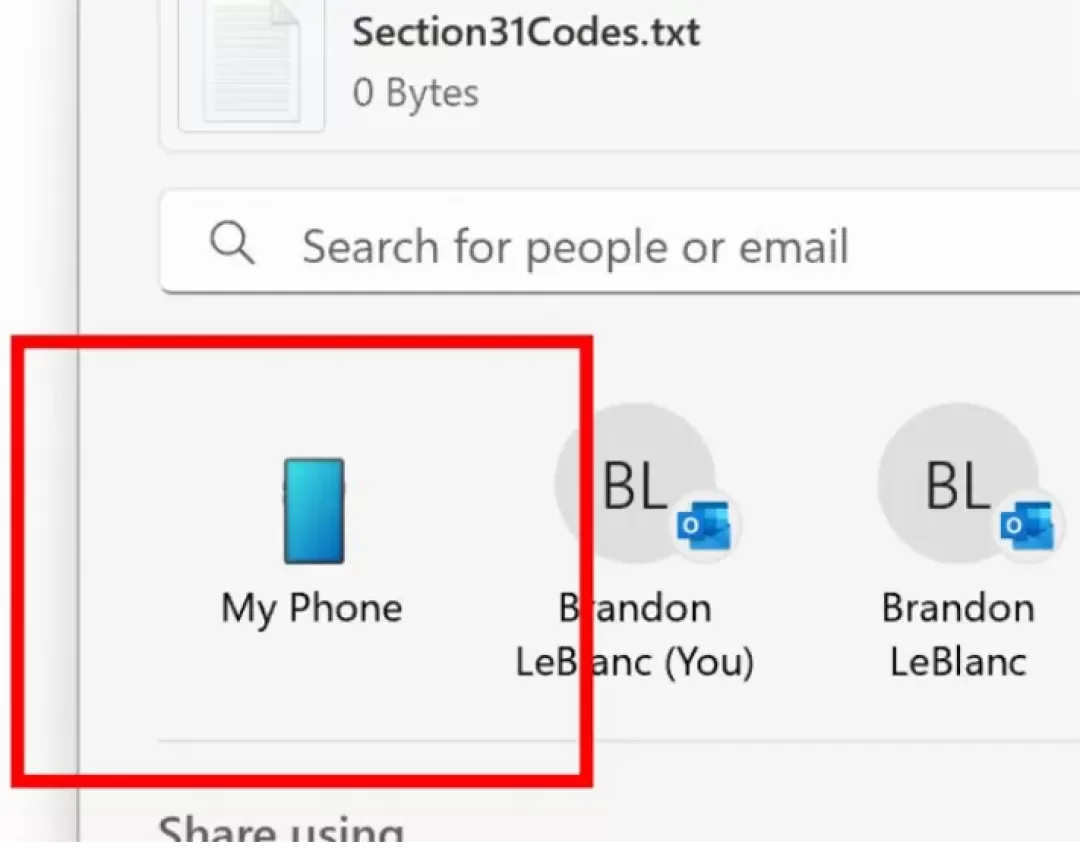Image resolution: width=1080 pixels, height=848 pixels.
Task: Click the BL initials of the (You) contact
Action: pyautogui.click(x=635, y=486)
